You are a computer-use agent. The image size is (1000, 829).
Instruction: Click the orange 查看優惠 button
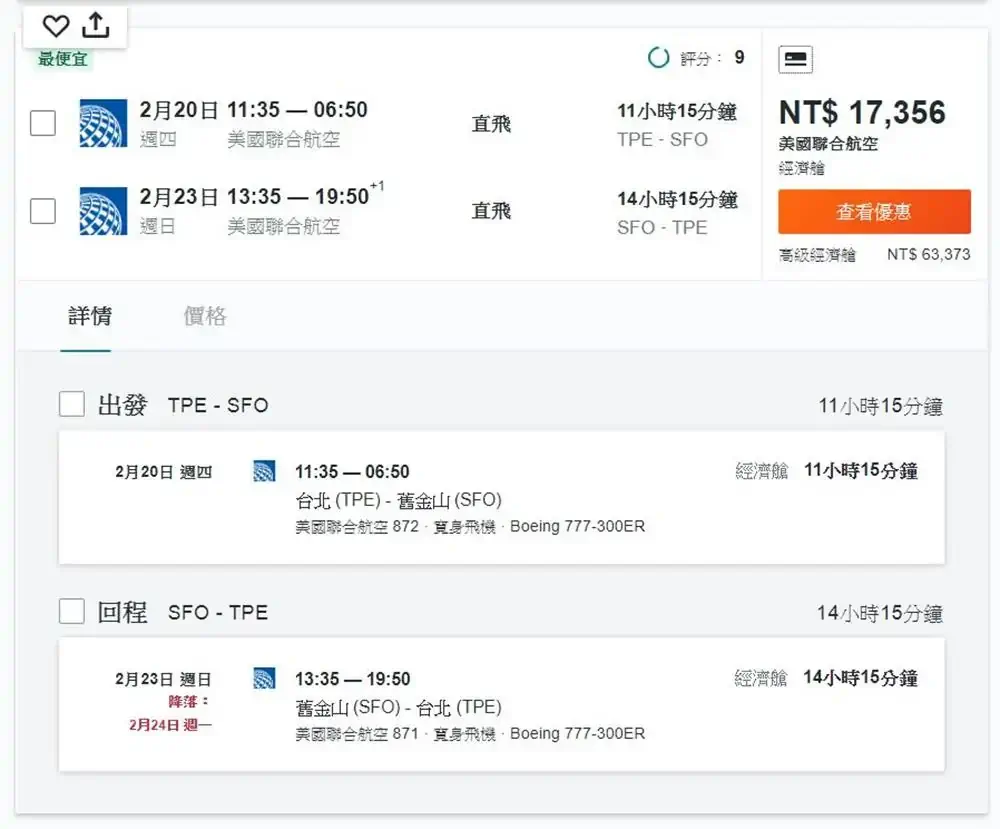[874, 212]
